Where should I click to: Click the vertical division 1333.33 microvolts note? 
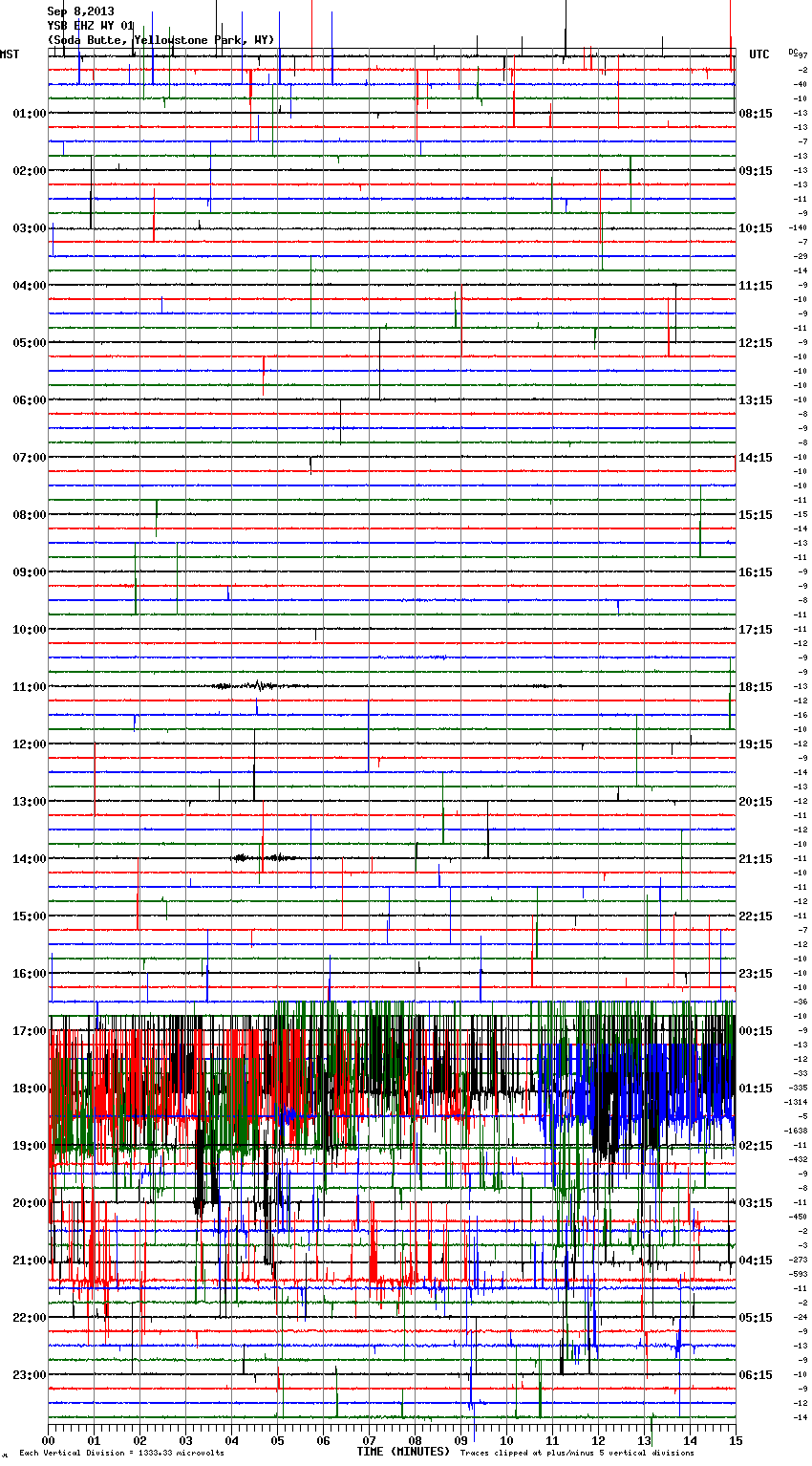tap(121, 1454)
